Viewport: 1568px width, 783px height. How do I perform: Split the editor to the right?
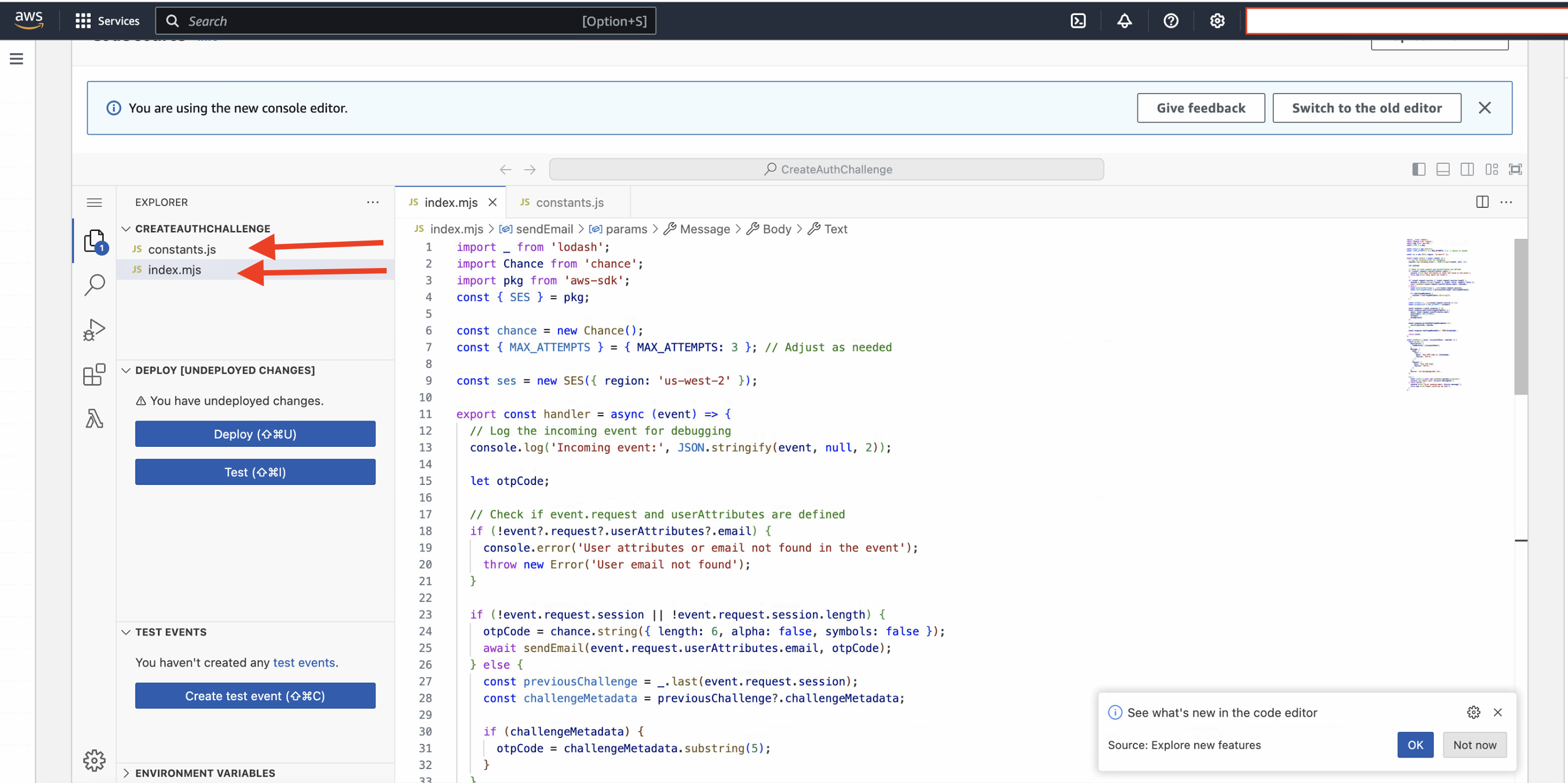[x=1482, y=202]
